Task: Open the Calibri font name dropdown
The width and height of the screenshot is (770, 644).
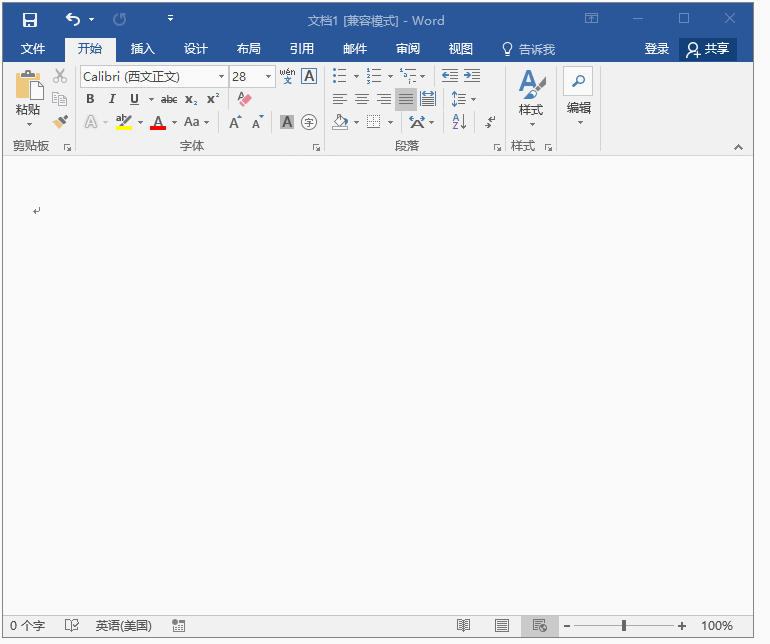Action: coord(221,77)
